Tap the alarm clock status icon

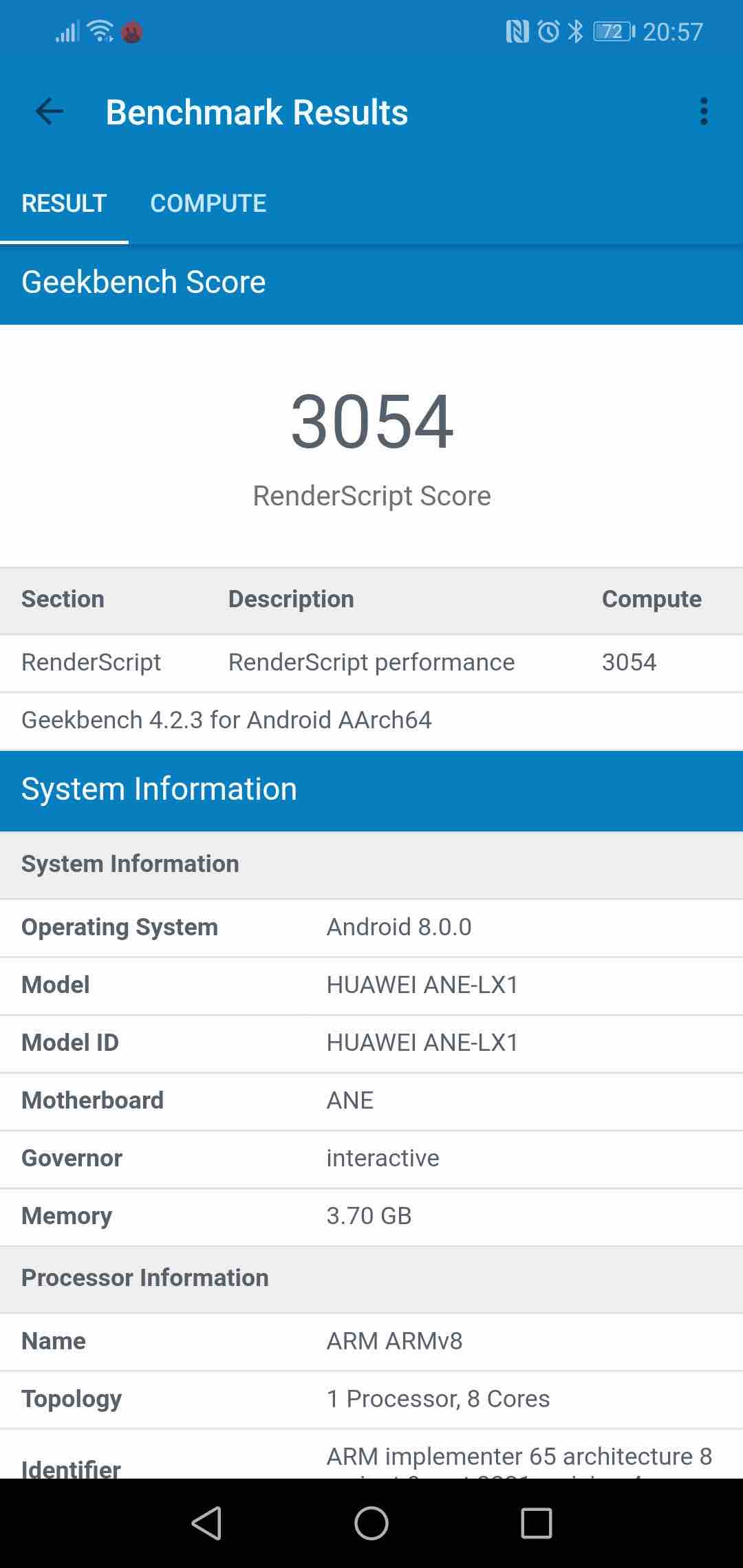pyautogui.click(x=548, y=32)
